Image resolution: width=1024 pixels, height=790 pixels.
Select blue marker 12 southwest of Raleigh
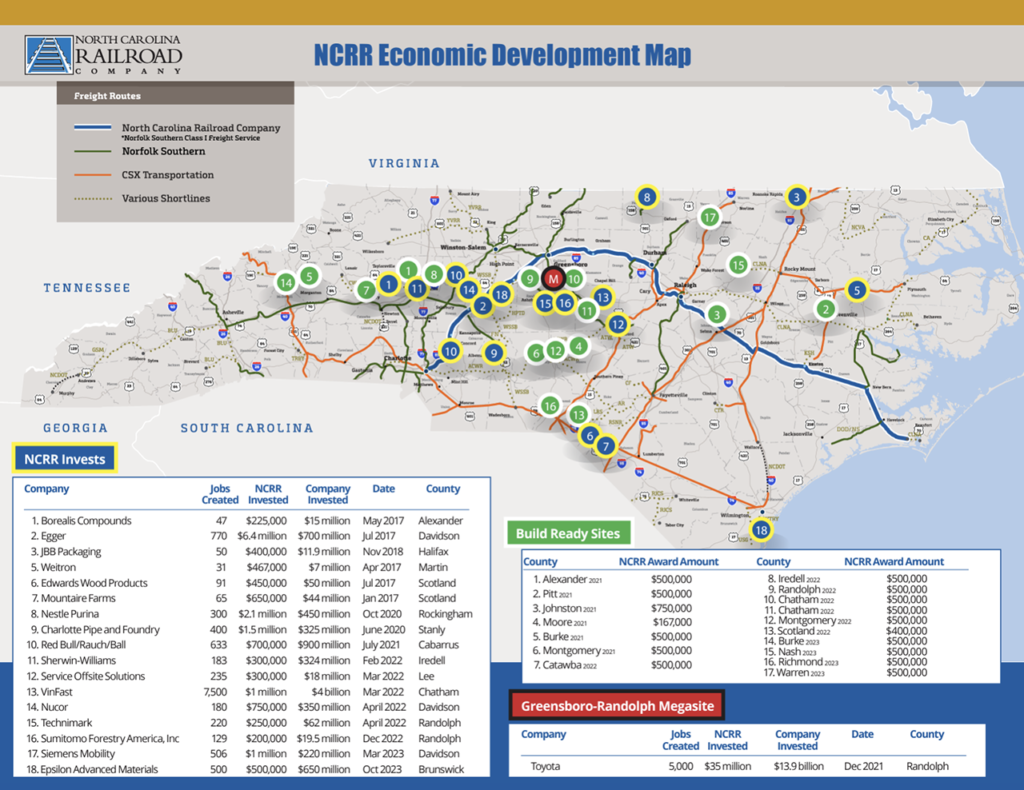click(618, 324)
